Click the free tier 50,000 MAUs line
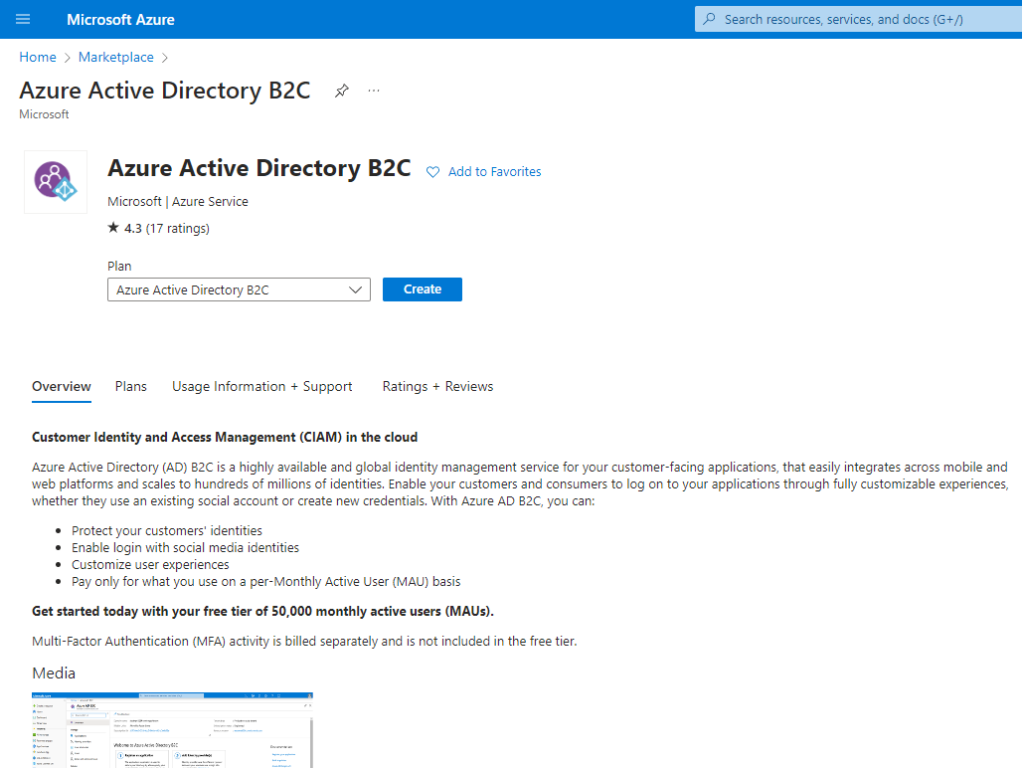This screenshot has width=1024, height=768. pos(263,612)
